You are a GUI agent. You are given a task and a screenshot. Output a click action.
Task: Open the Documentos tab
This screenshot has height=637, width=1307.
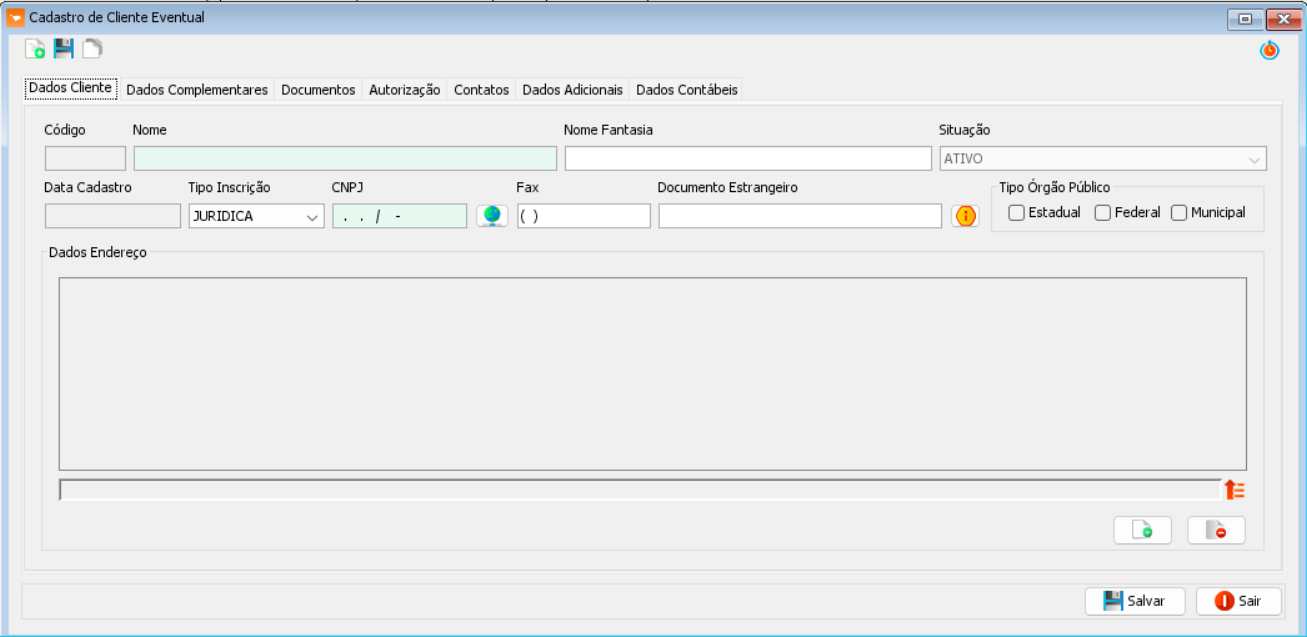pyautogui.click(x=318, y=90)
